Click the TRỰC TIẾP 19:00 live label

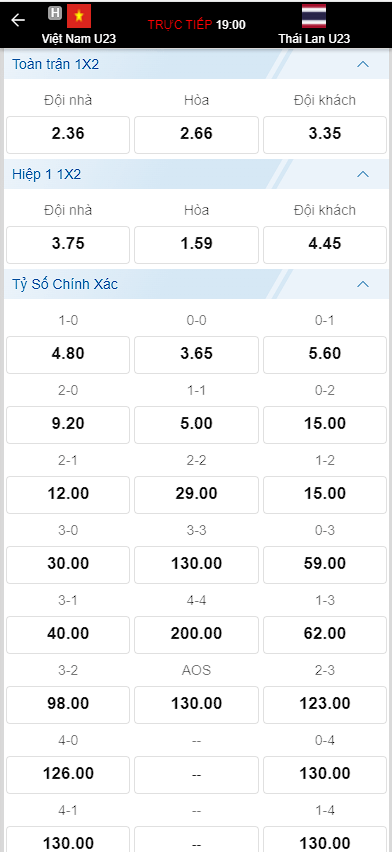point(196,24)
